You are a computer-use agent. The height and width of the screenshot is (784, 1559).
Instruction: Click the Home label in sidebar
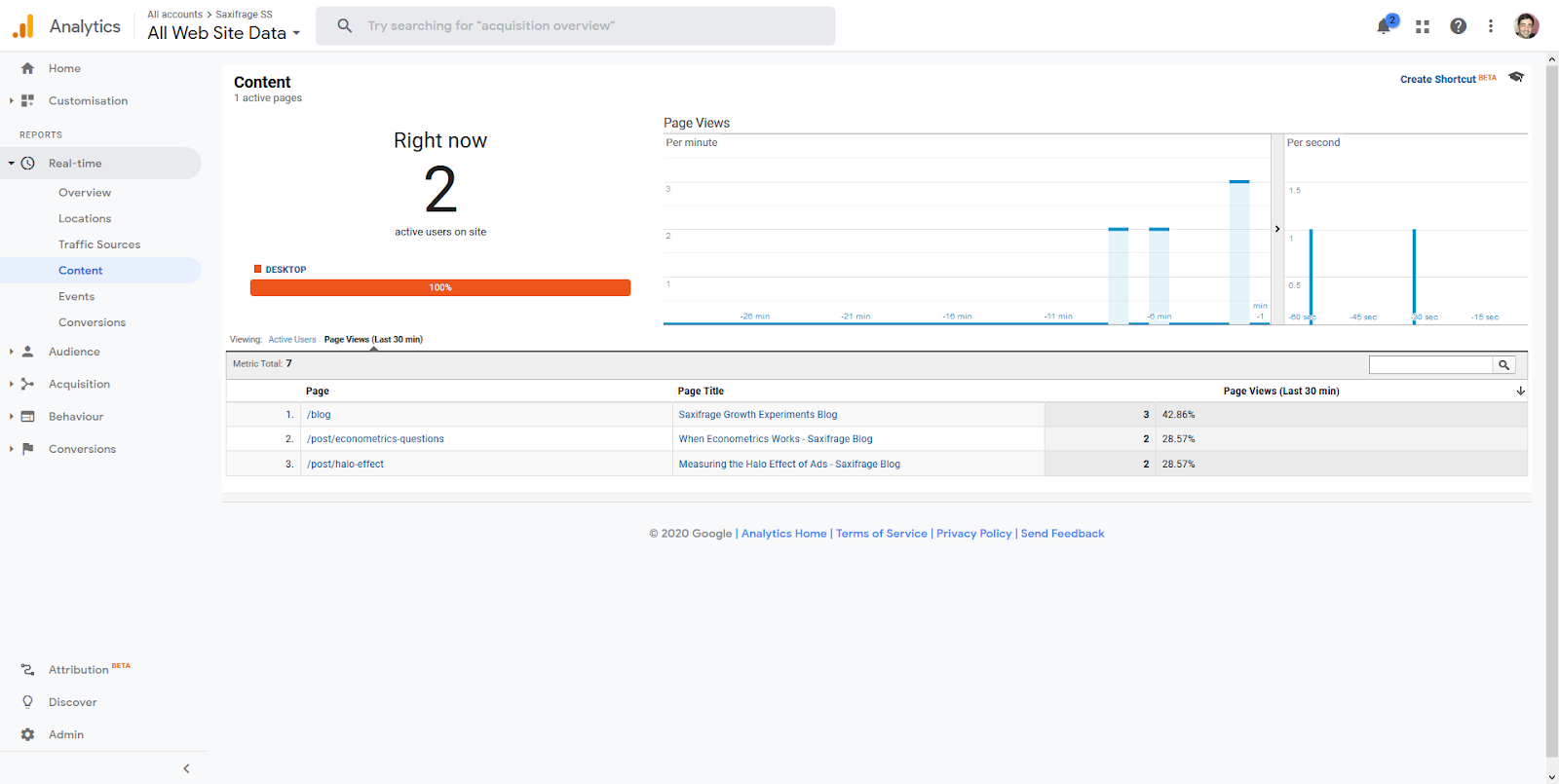pos(64,68)
